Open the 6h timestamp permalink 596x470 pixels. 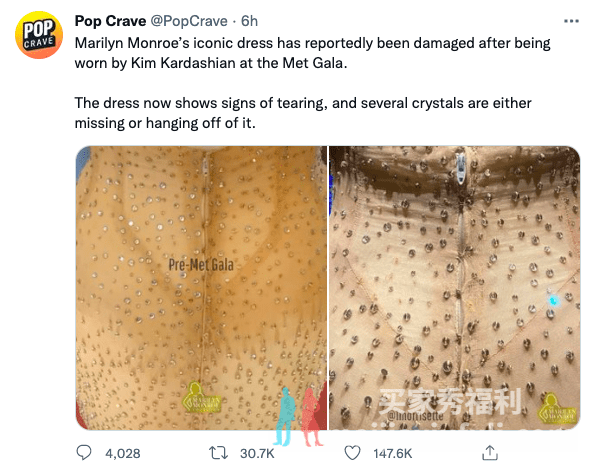[x=249, y=21]
